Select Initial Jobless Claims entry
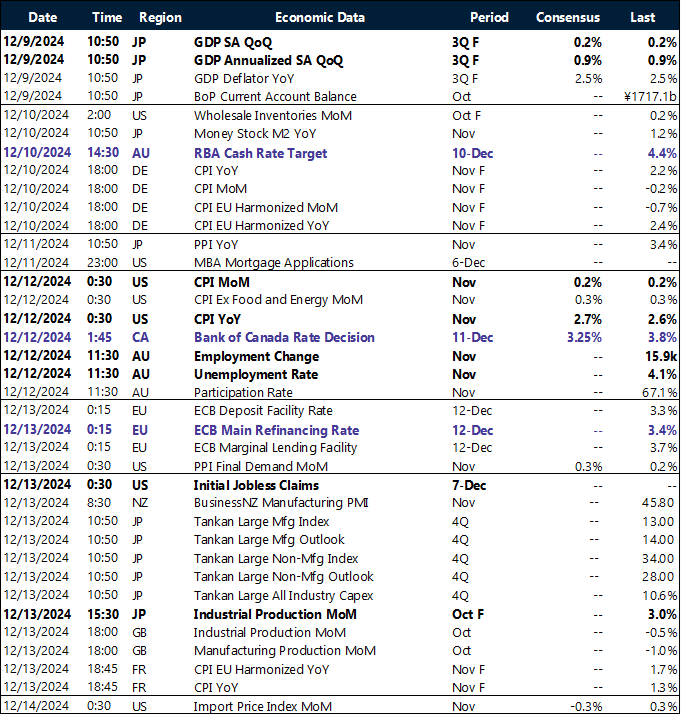Viewport: 681px width, 715px height. click(256, 485)
